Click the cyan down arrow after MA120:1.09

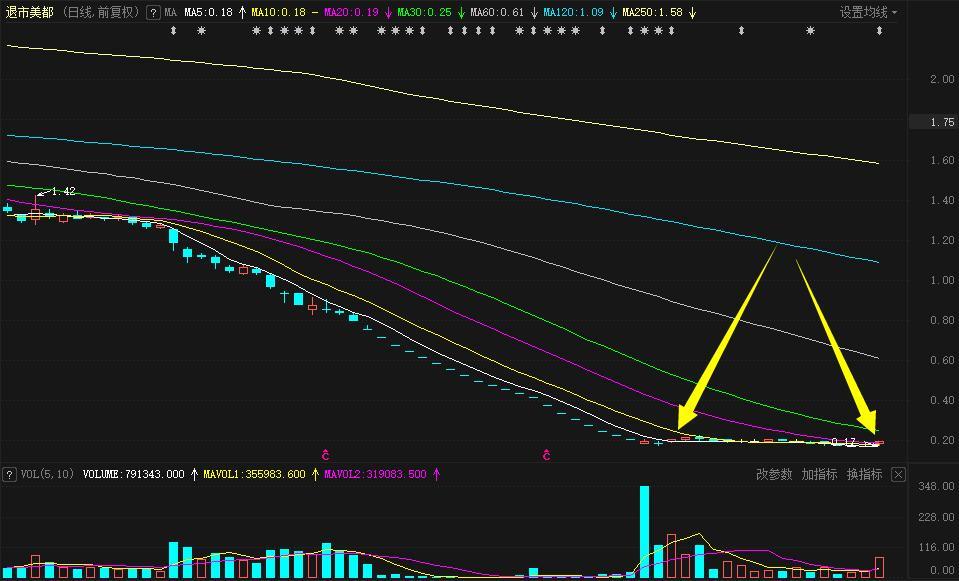pyautogui.click(x=613, y=12)
